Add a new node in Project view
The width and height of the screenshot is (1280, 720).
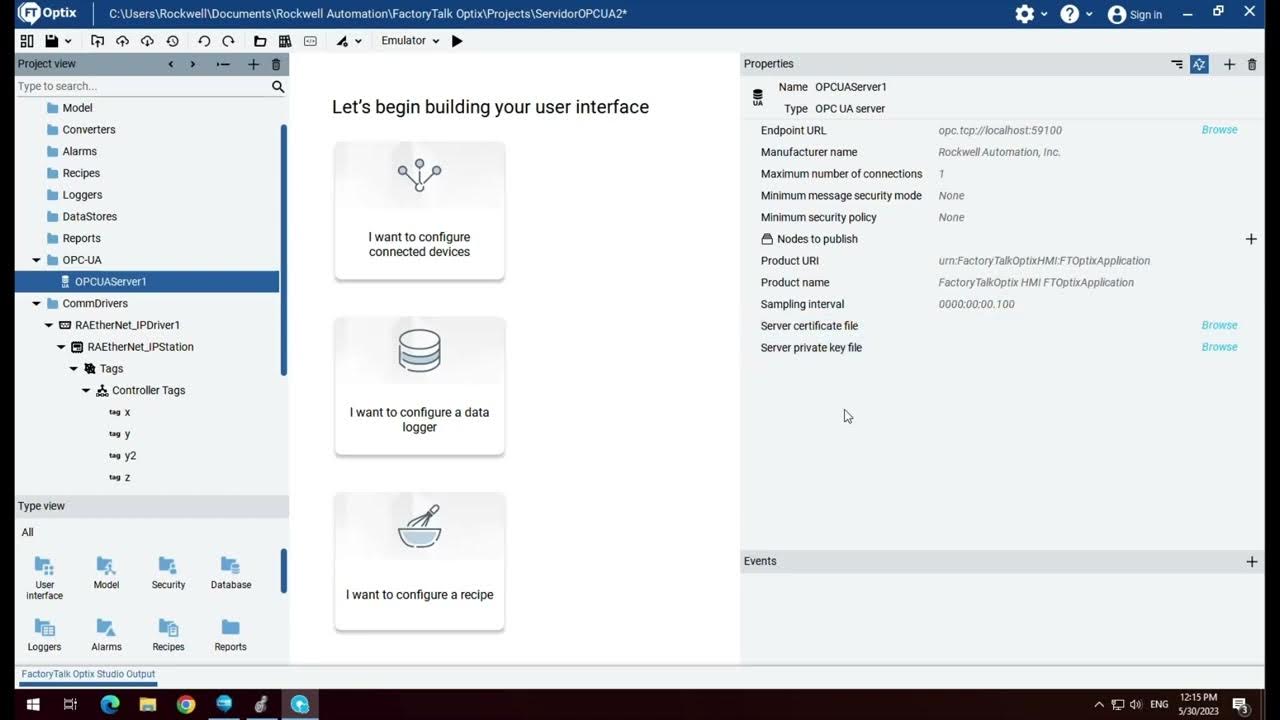coord(253,64)
